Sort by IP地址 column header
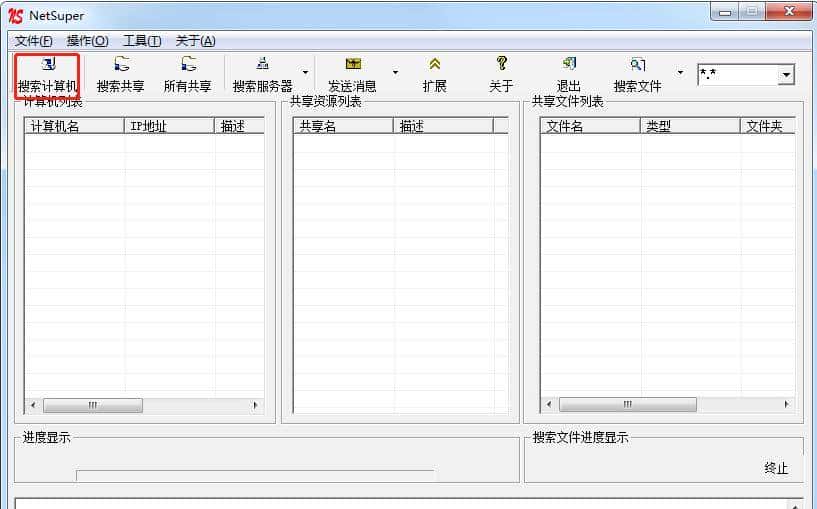 pyautogui.click(x=169, y=126)
